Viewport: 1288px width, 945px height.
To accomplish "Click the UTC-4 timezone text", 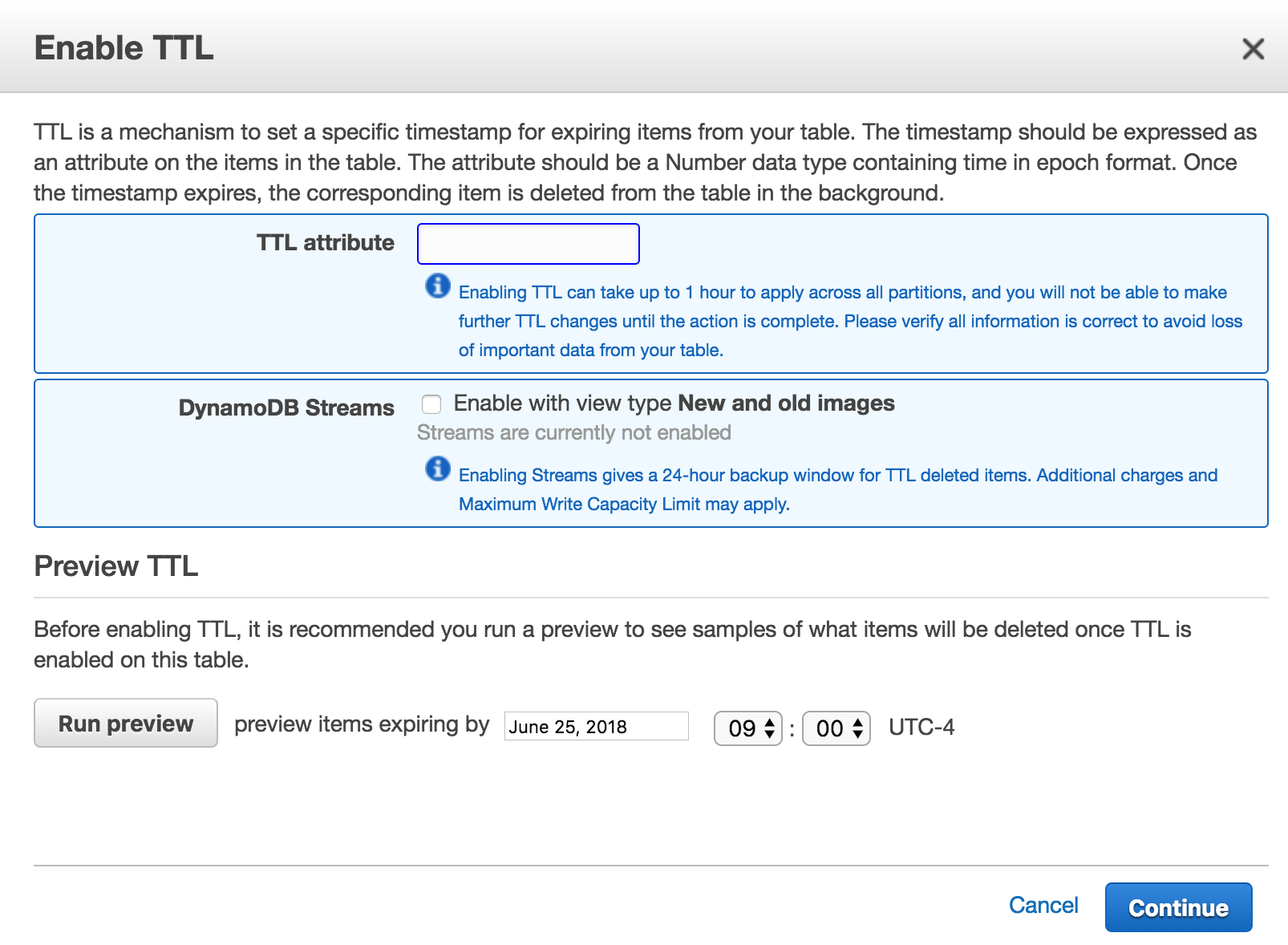I will coord(921,728).
